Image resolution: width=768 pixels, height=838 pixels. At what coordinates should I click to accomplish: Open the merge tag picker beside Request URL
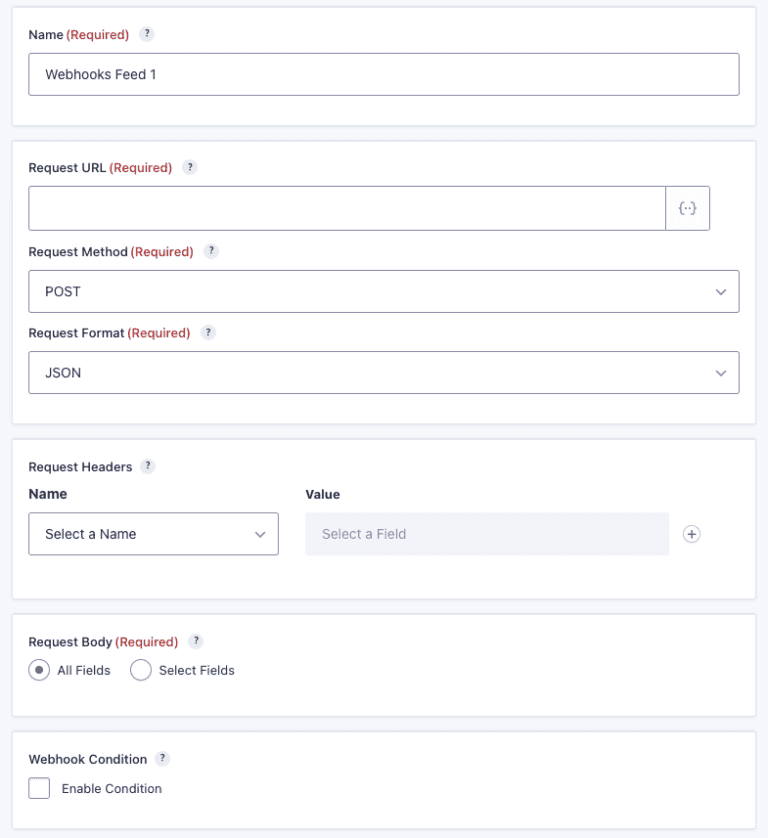point(688,208)
